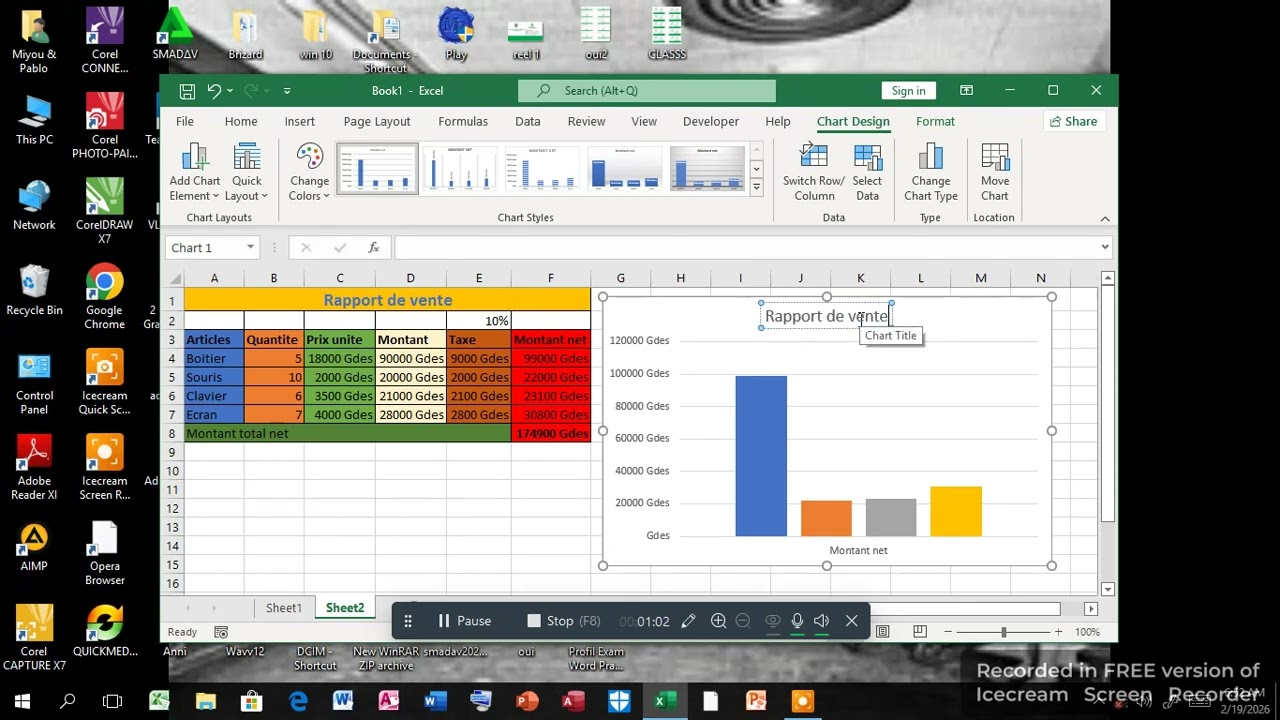Open the Undo history dropdown arrow

click(x=230, y=91)
